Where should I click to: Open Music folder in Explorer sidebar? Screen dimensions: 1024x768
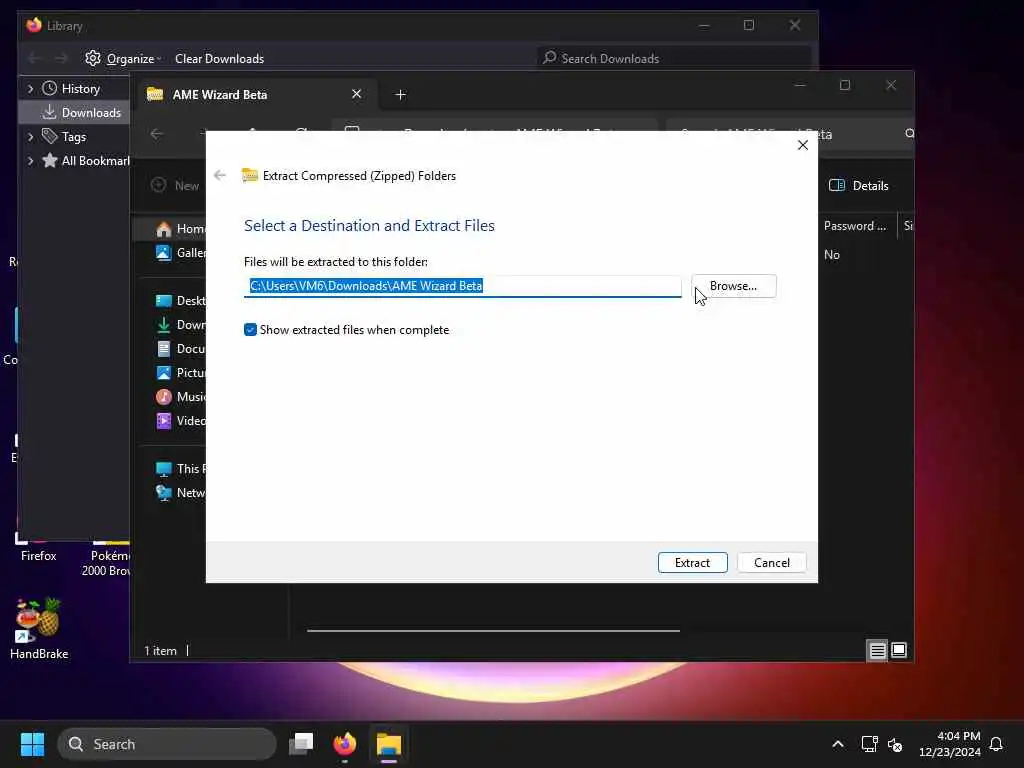click(x=182, y=397)
